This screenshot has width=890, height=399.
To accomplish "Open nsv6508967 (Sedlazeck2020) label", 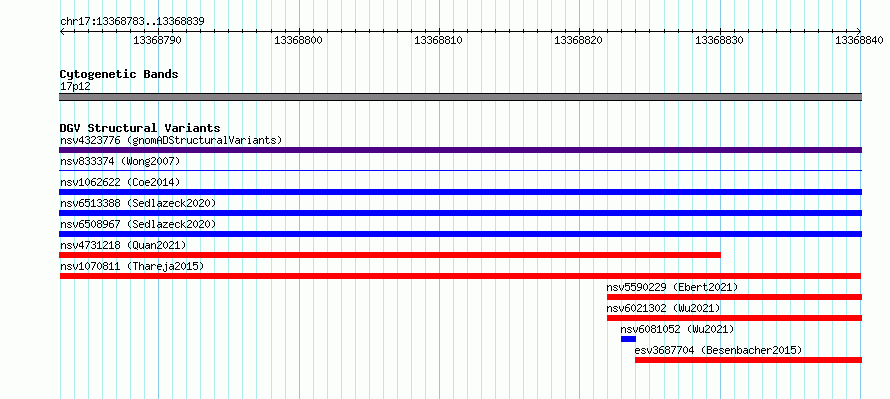I will point(138,224).
